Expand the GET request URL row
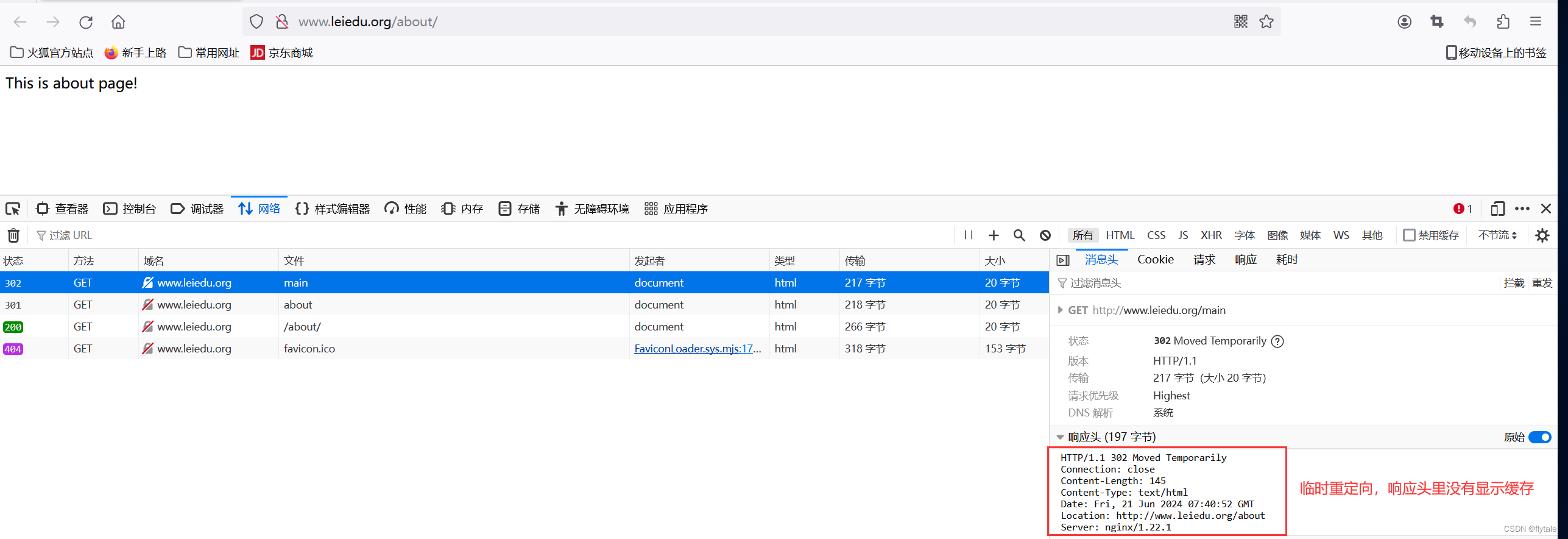 pos(1061,310)
